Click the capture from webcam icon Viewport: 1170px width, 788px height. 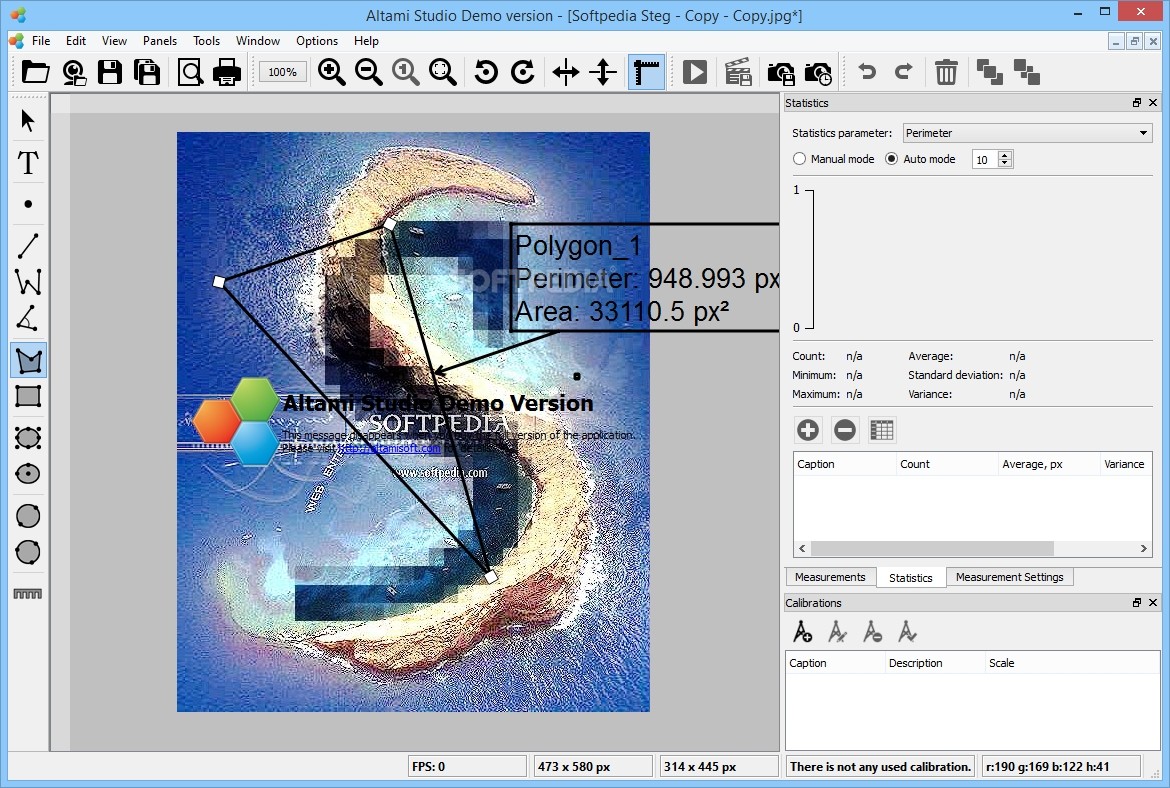coord(74,72)
